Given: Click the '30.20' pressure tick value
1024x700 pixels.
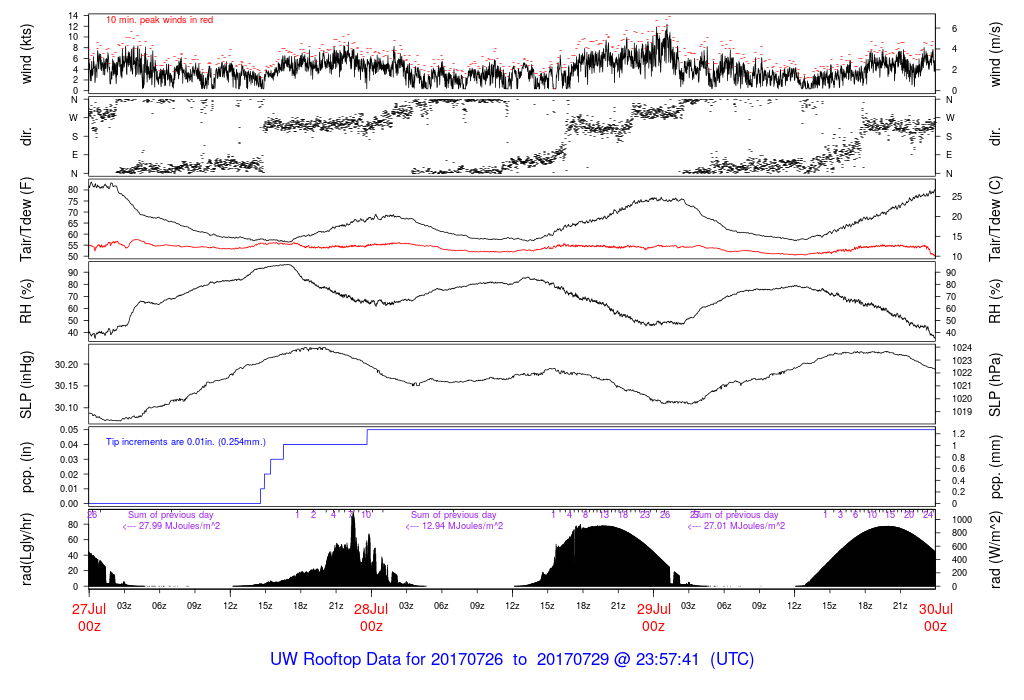Looking at the screenshot, I should pos(67,364).
